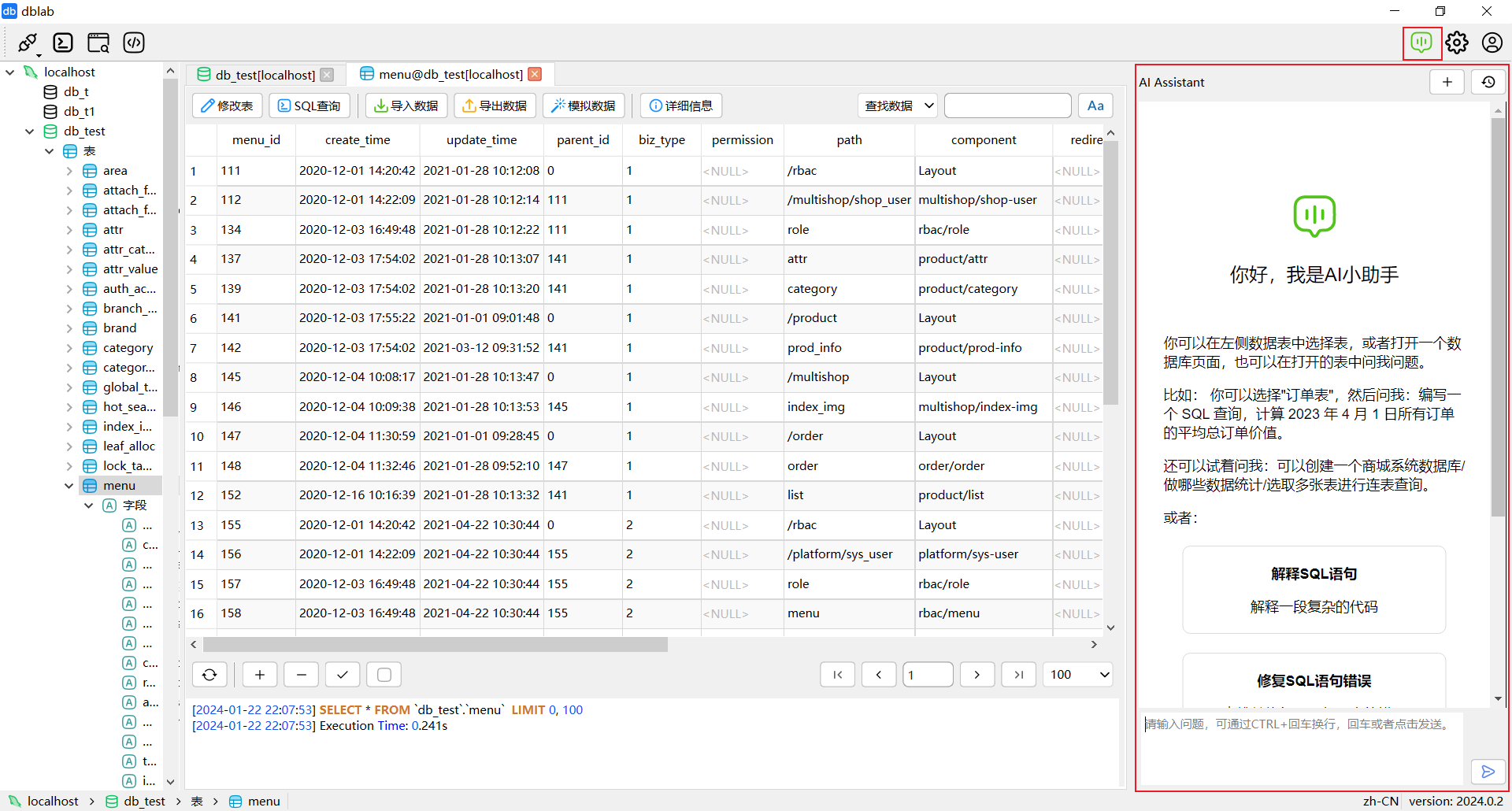The height and width of the screenshot is (811, 1512).
Task: Click the new connection plug icon
Action: (28, 43)
